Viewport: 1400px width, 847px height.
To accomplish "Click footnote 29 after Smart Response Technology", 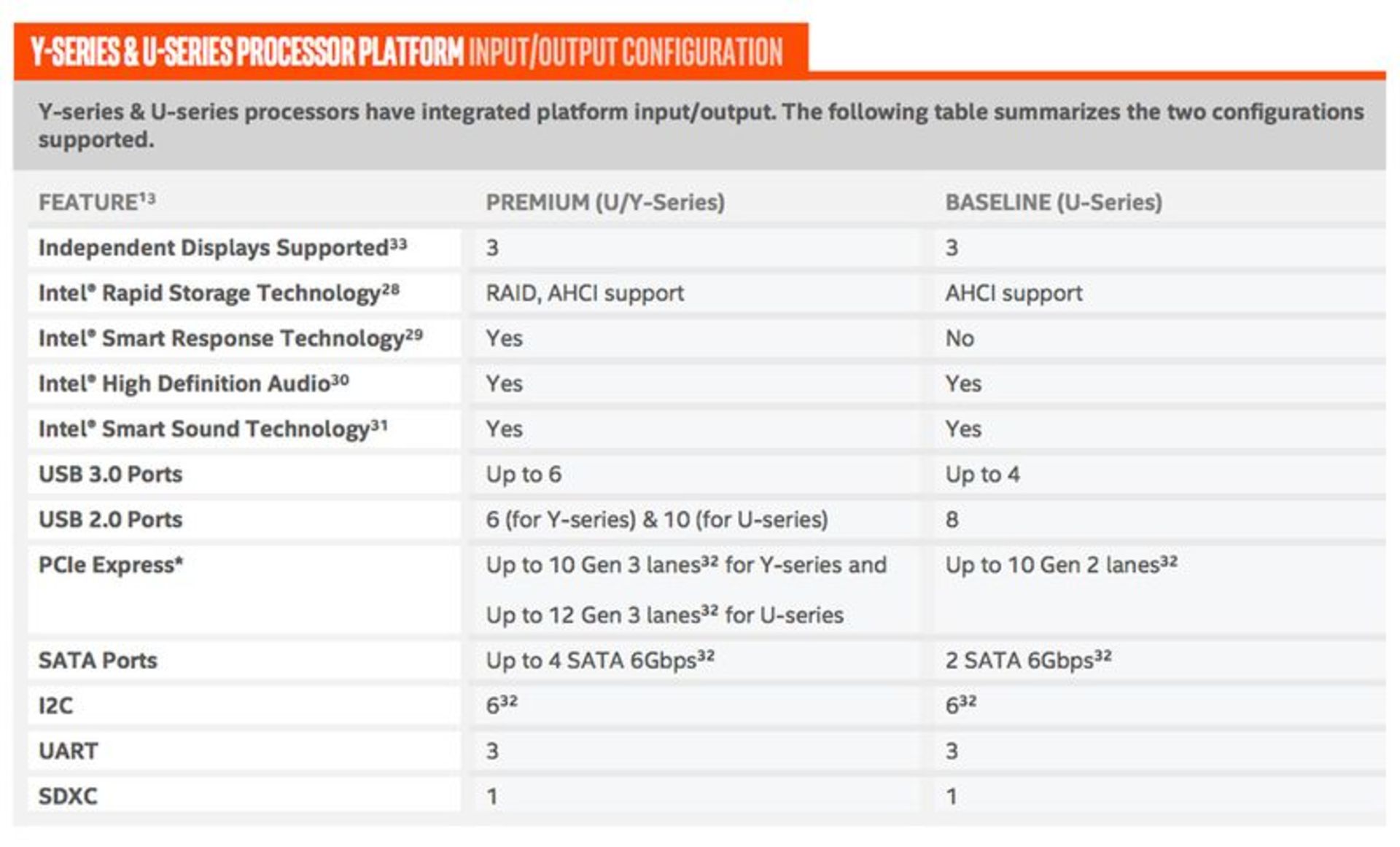I will pos(414,334).
